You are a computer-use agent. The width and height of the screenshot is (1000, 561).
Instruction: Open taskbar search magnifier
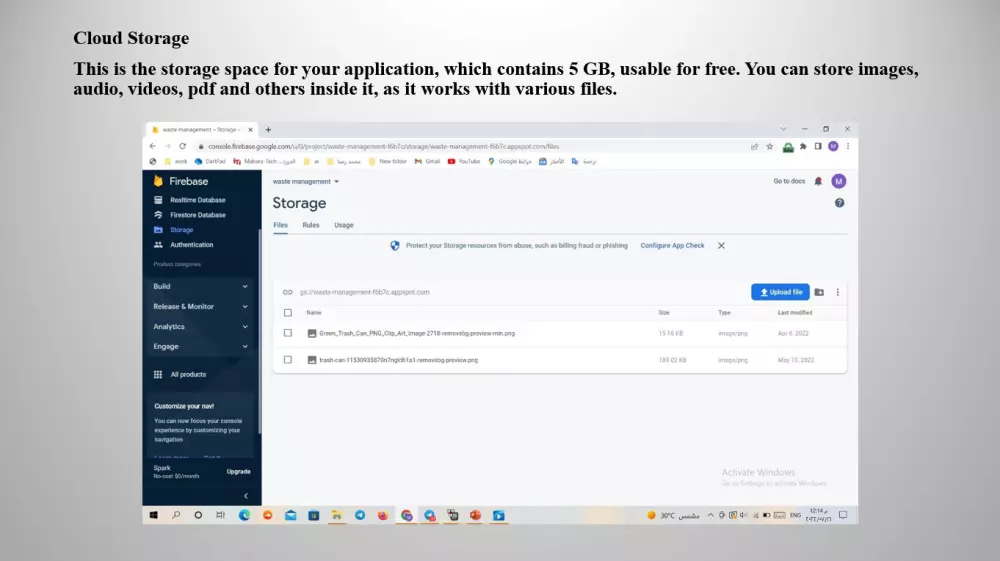point(176,515)
